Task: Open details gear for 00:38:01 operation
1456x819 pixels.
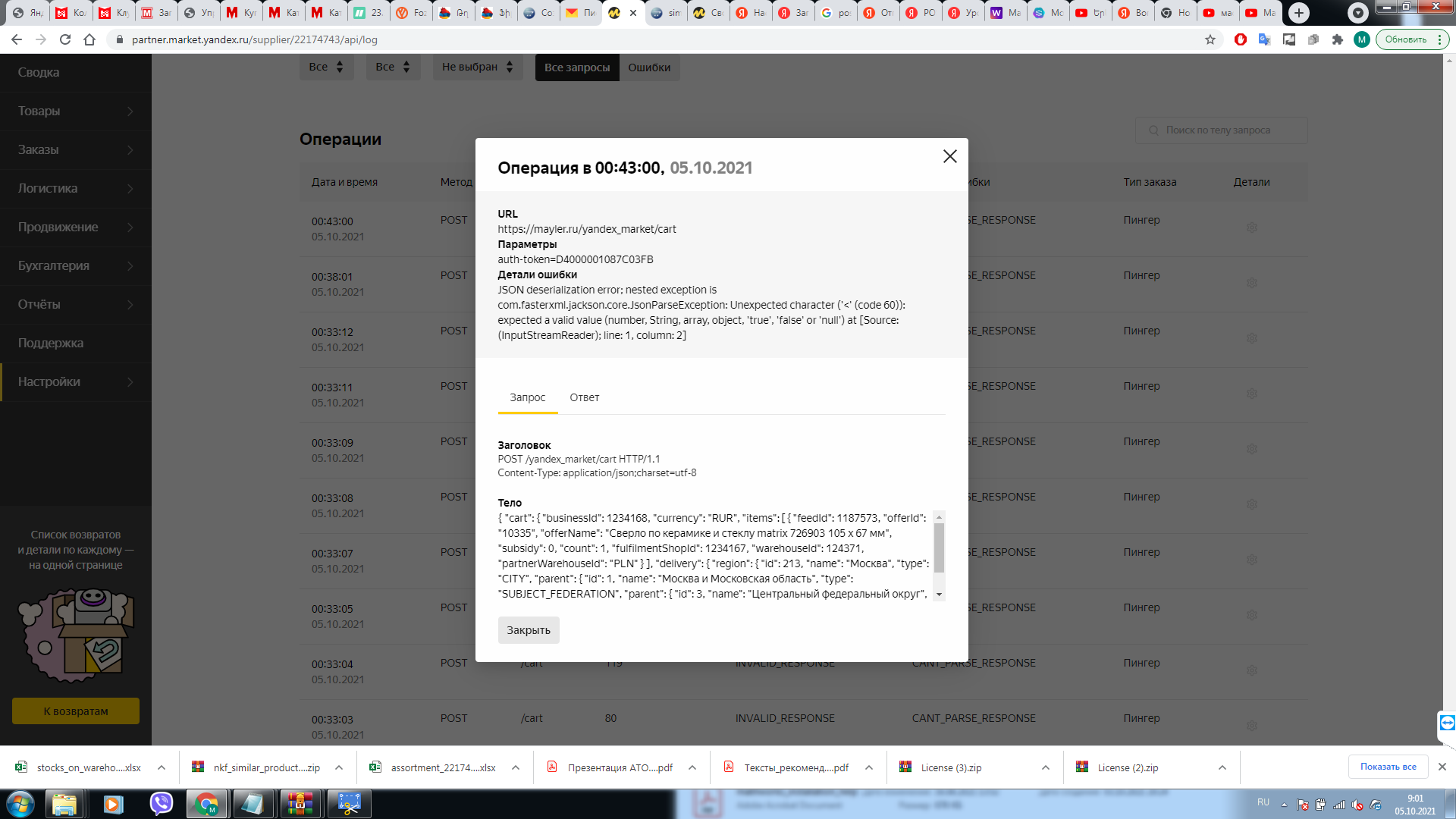Action: click(1252, 283)
